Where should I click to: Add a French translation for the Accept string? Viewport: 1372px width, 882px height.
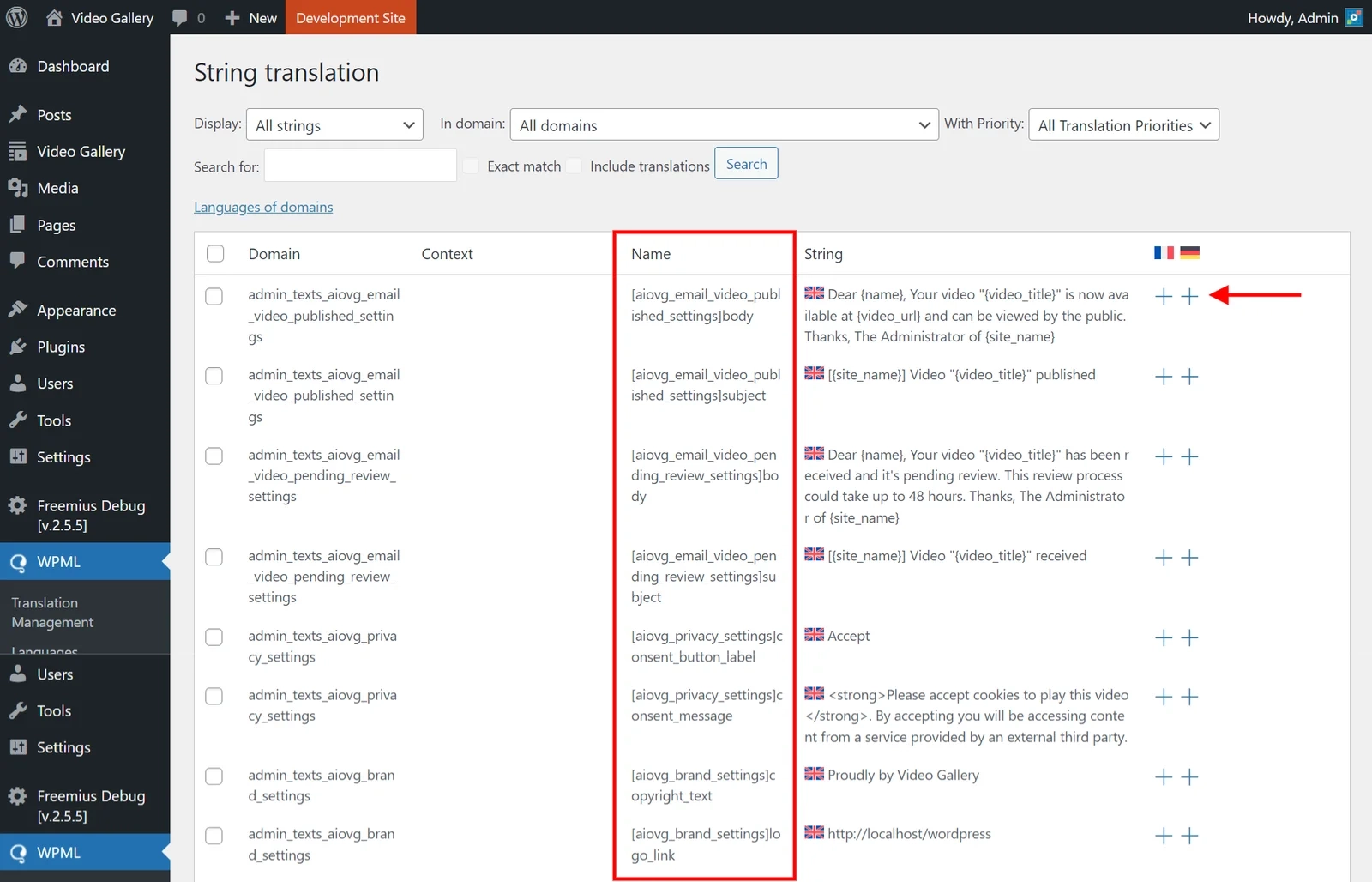(x=1164, y=637)
